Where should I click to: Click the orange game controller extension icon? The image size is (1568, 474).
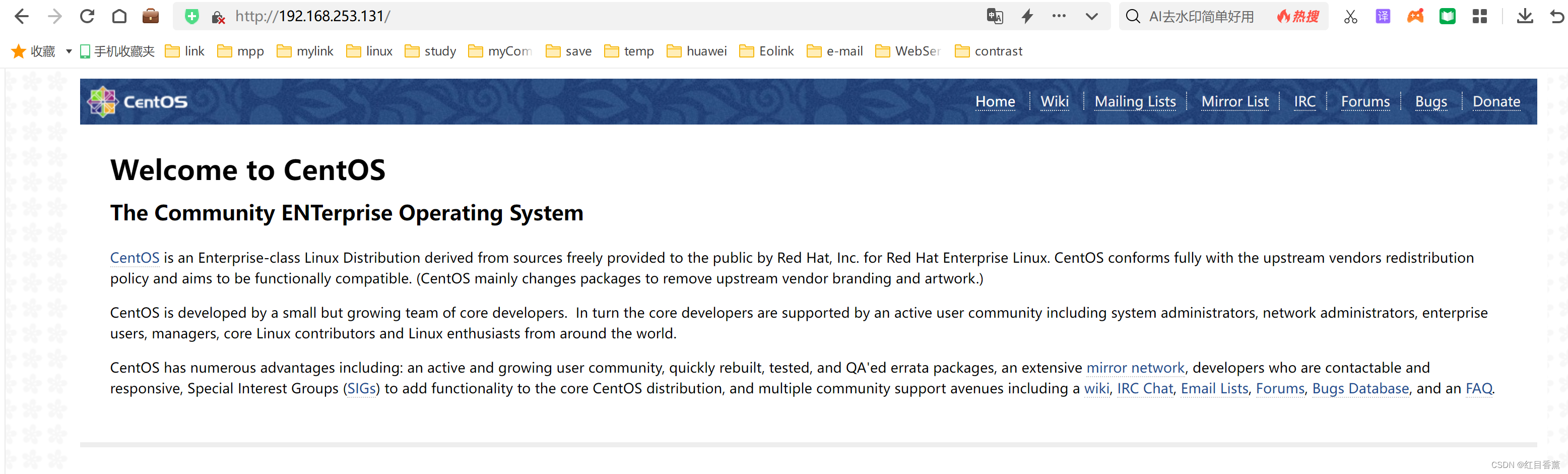pos(1415,17)
